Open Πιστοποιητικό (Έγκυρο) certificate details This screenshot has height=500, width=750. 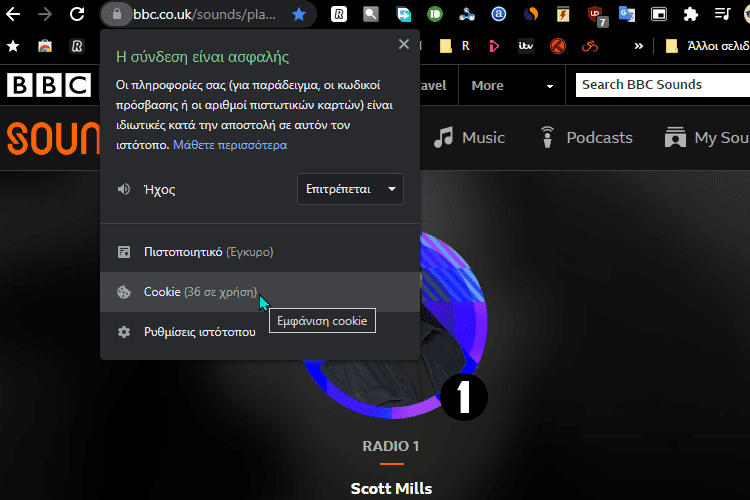(x=260, y=252)
